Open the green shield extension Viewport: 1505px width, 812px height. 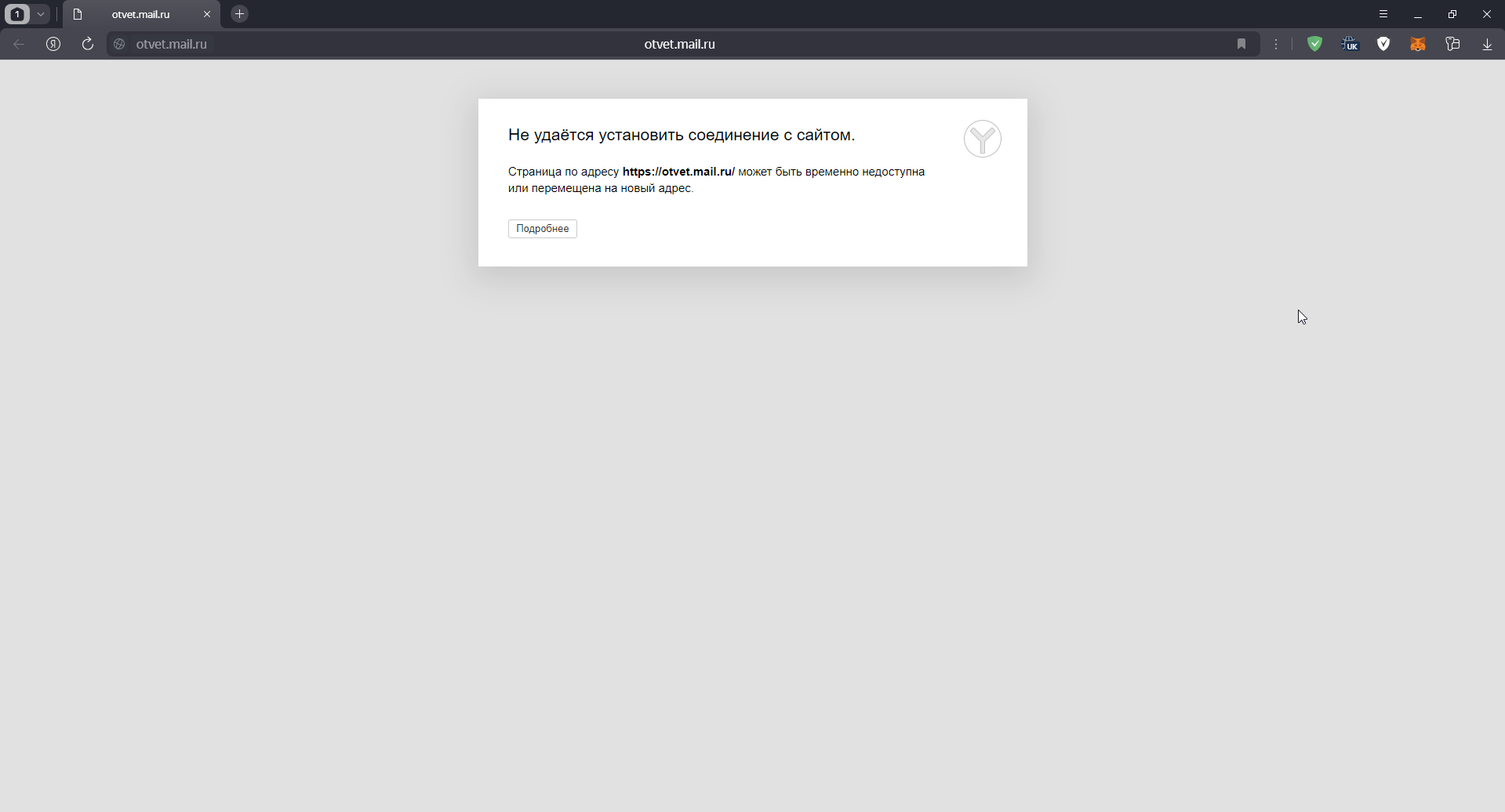(1315, 44)
